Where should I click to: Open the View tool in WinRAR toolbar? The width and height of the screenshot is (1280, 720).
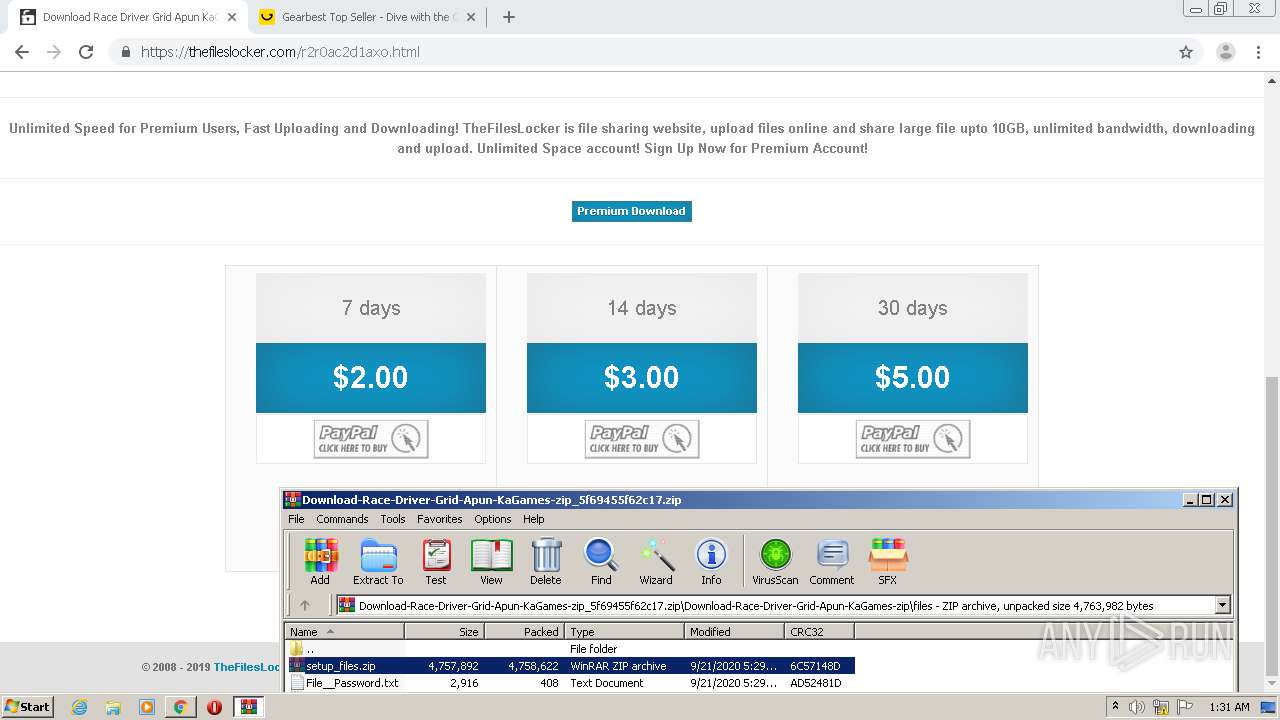tap(491, 561)
